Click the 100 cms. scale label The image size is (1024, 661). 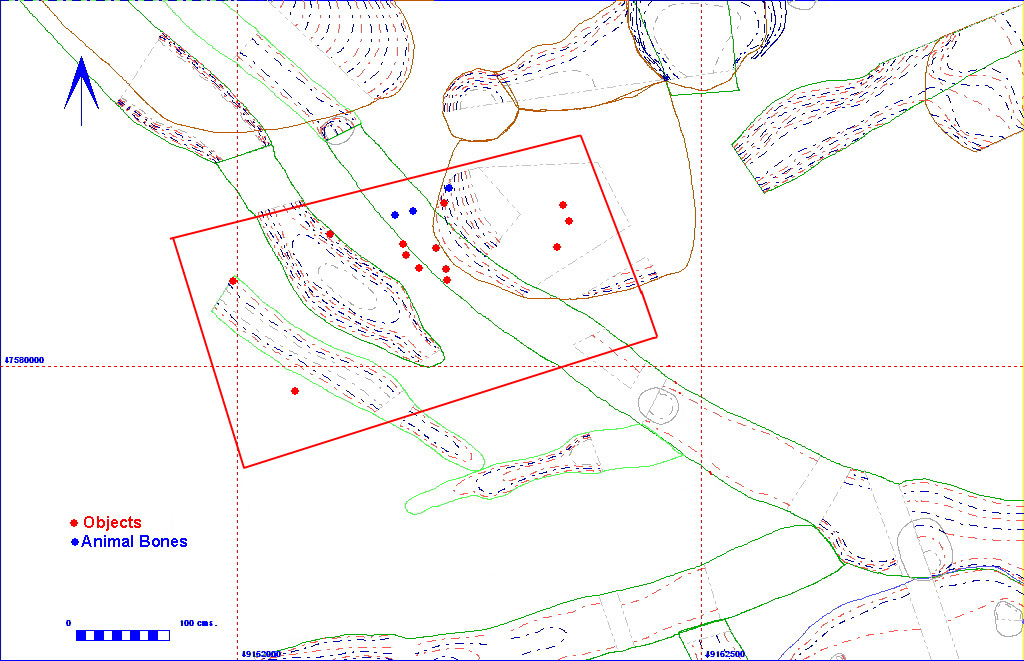pyautogui.click(x=198, y=623)
